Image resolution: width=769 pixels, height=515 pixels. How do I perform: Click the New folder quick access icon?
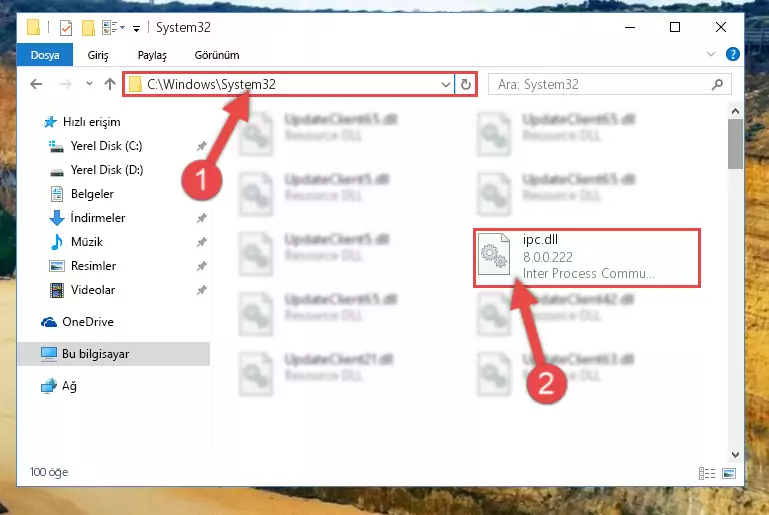88,27
